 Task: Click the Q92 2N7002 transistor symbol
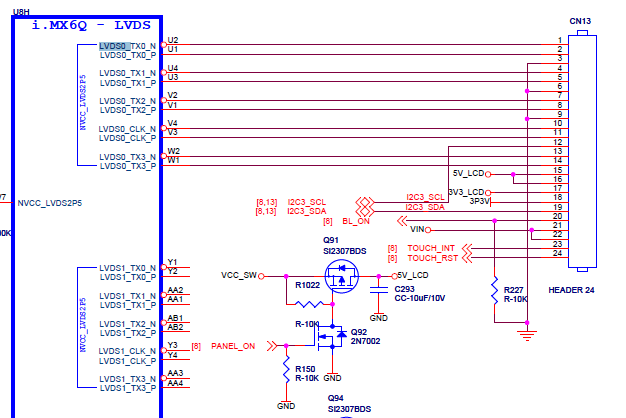[x=331, y=337]
